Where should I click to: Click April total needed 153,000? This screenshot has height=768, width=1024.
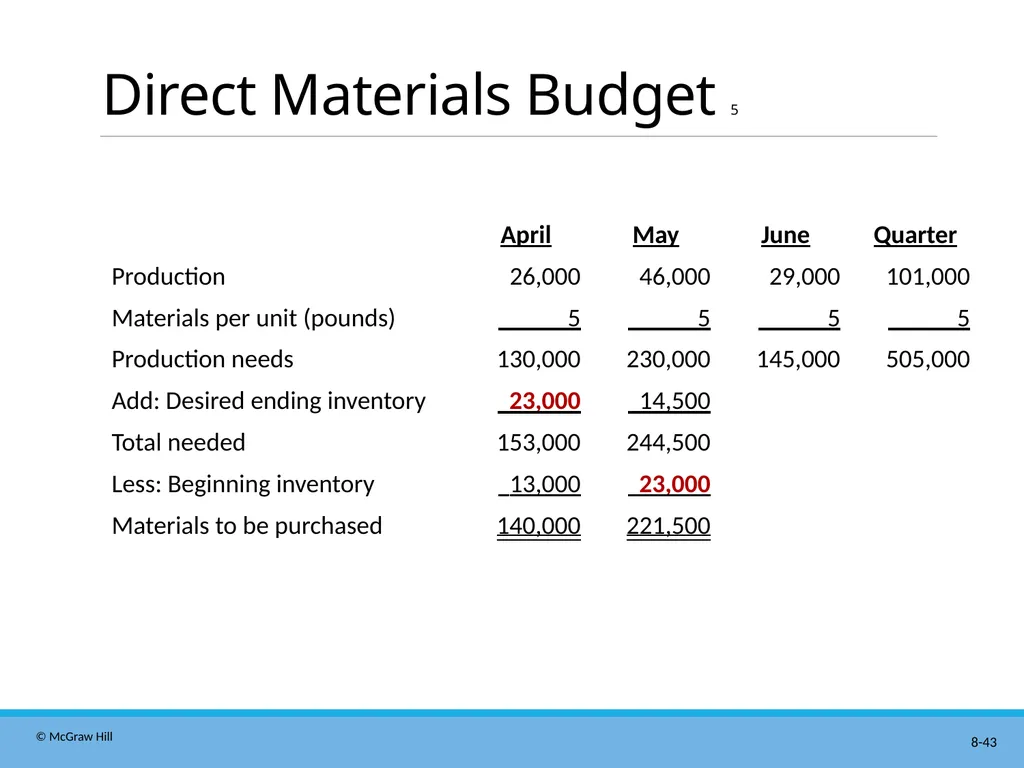(x=539, y=443)
